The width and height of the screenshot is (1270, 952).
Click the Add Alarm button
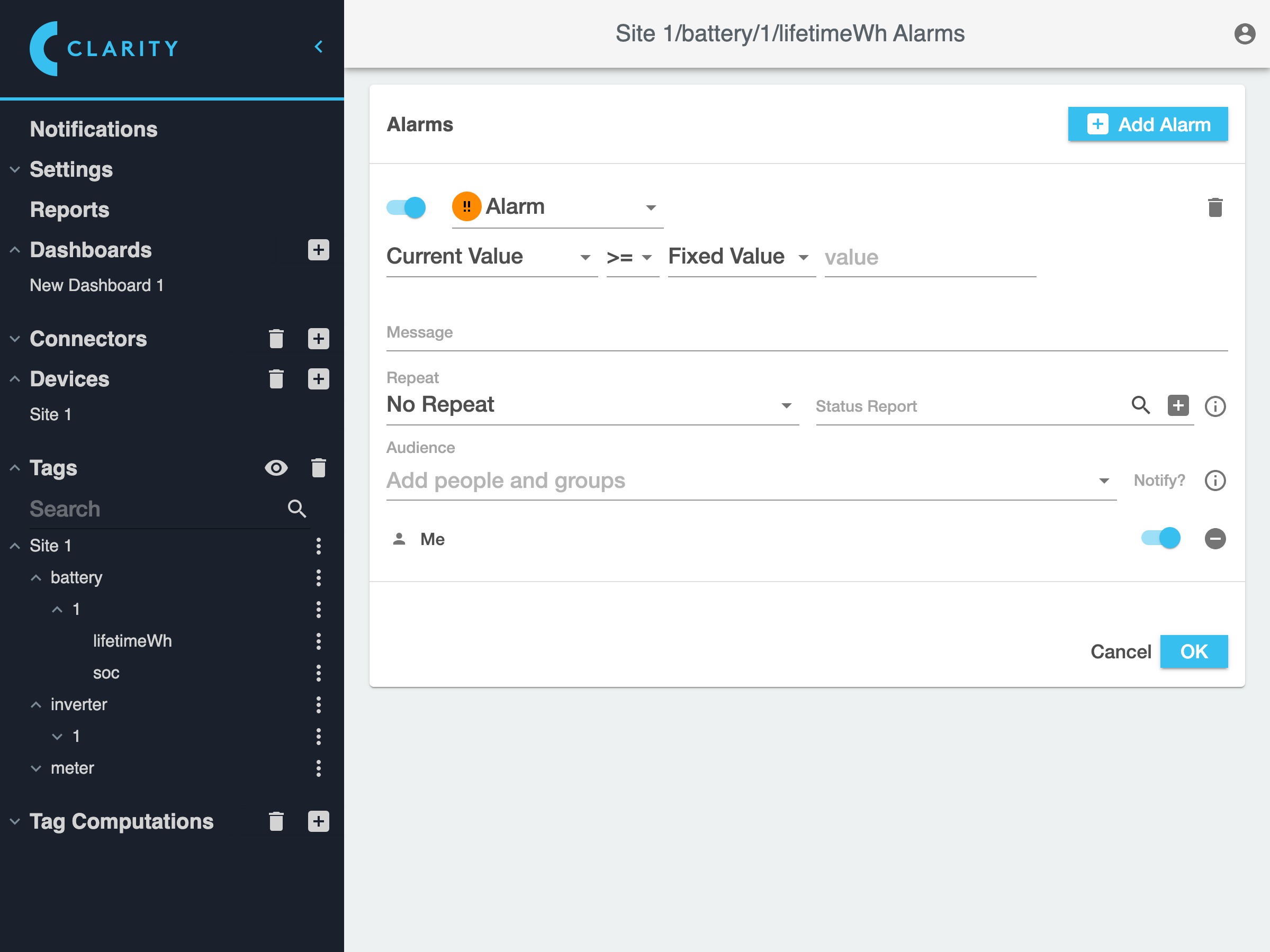1147,124
